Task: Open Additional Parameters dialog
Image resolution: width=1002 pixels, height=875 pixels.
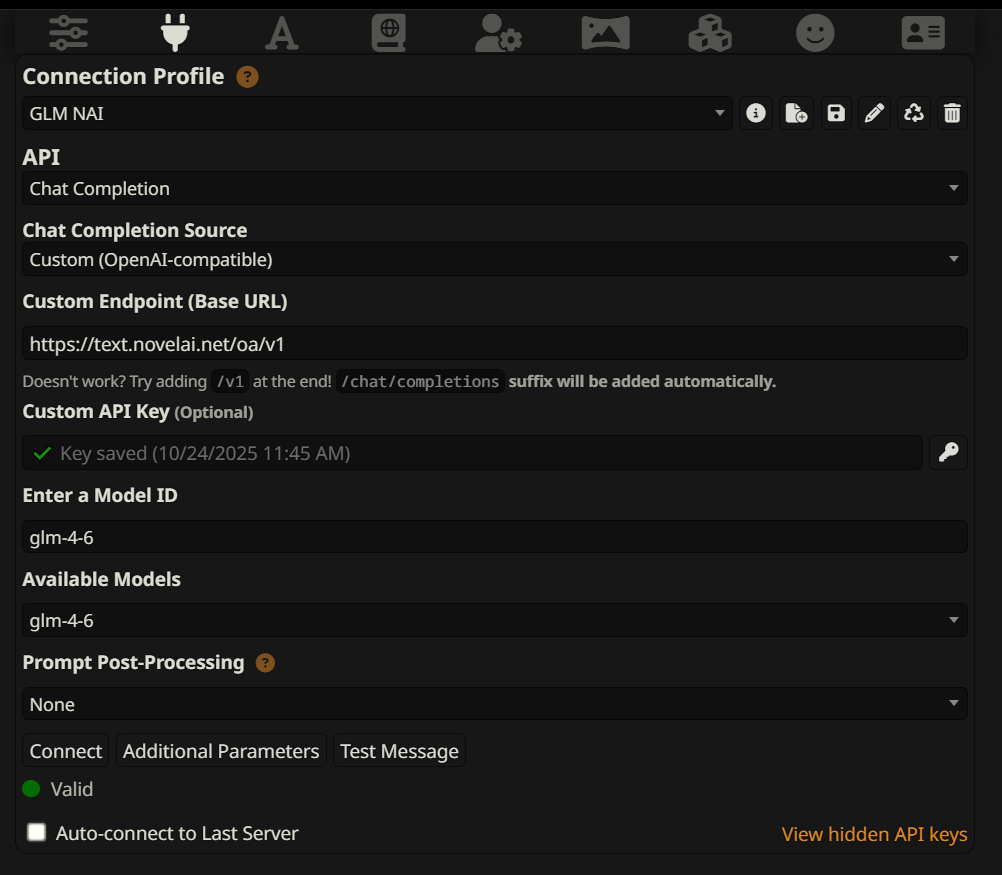Action: 221,750
